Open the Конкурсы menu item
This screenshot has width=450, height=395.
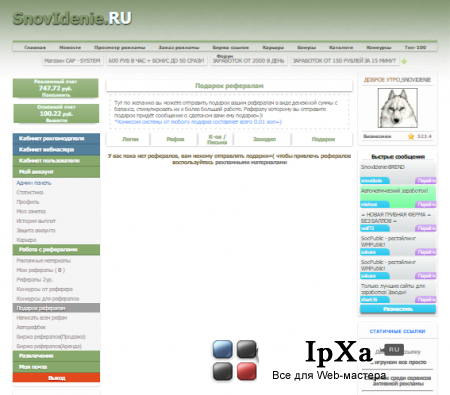coord(379,47)
